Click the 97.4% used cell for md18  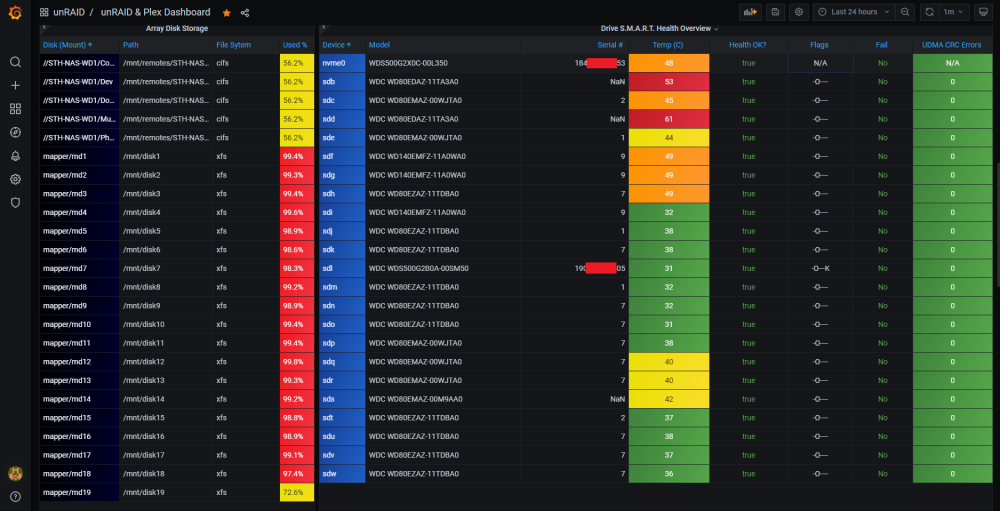point(297,474)
